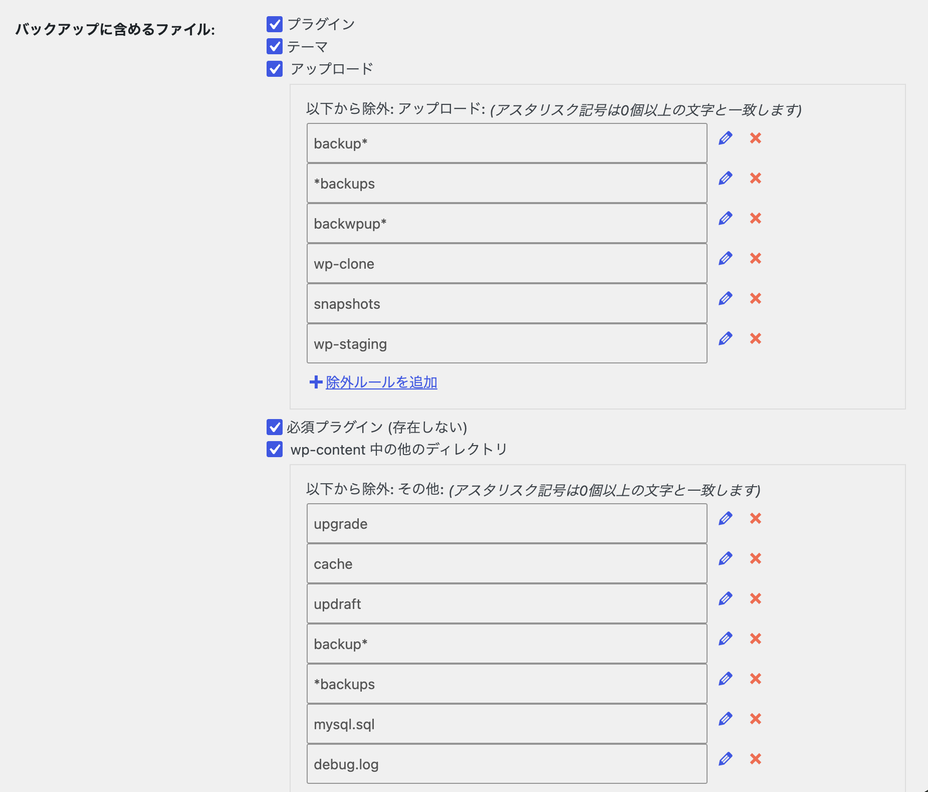
Task: Edit the 'upgrade' exclusion rule
Action: point(725,519)
